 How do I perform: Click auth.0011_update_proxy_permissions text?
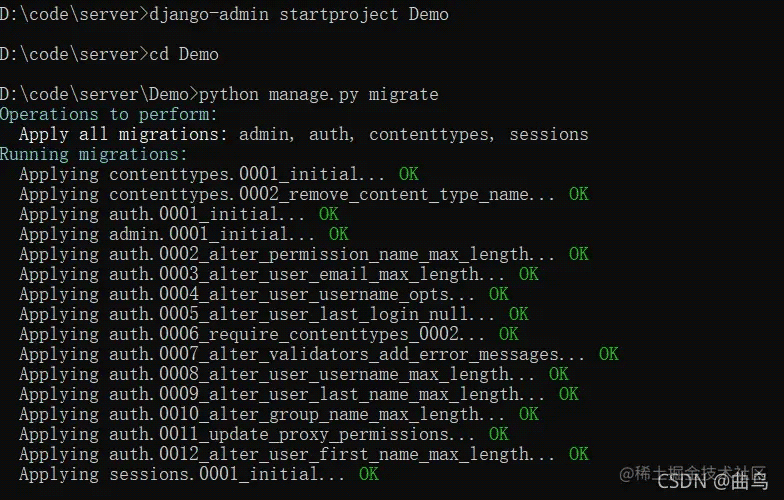(x=279, y=434)
